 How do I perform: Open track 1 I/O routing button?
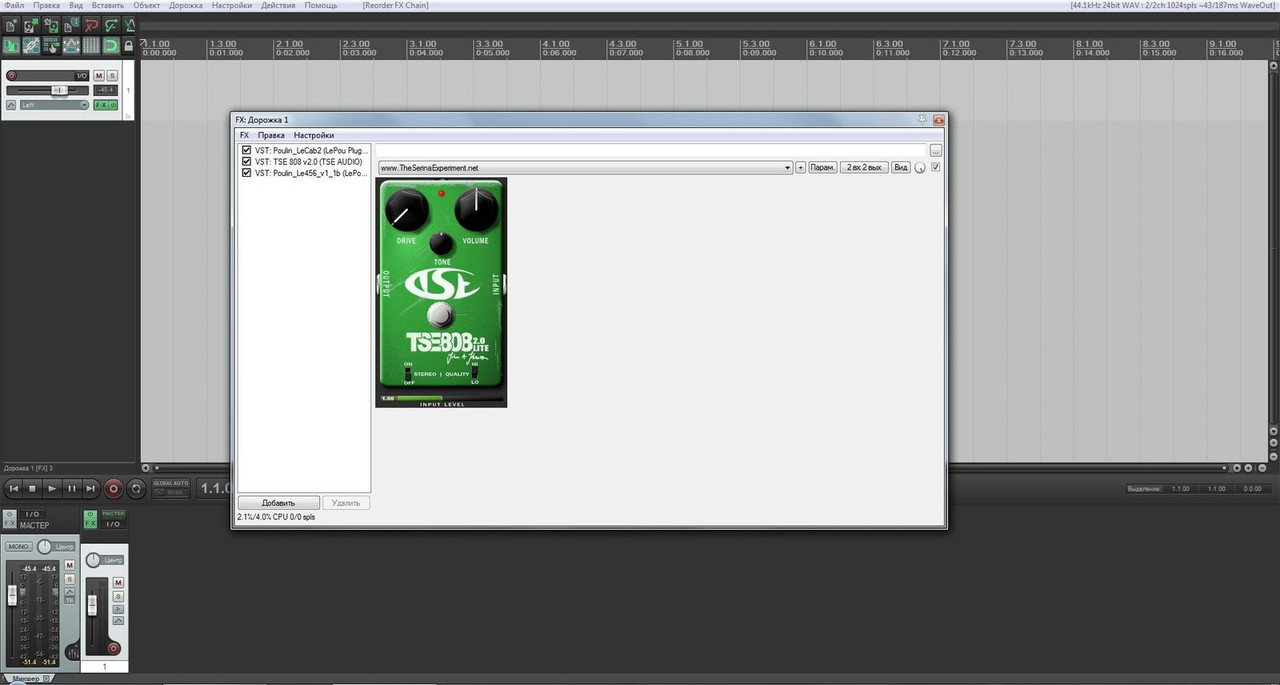pos(82,75)
